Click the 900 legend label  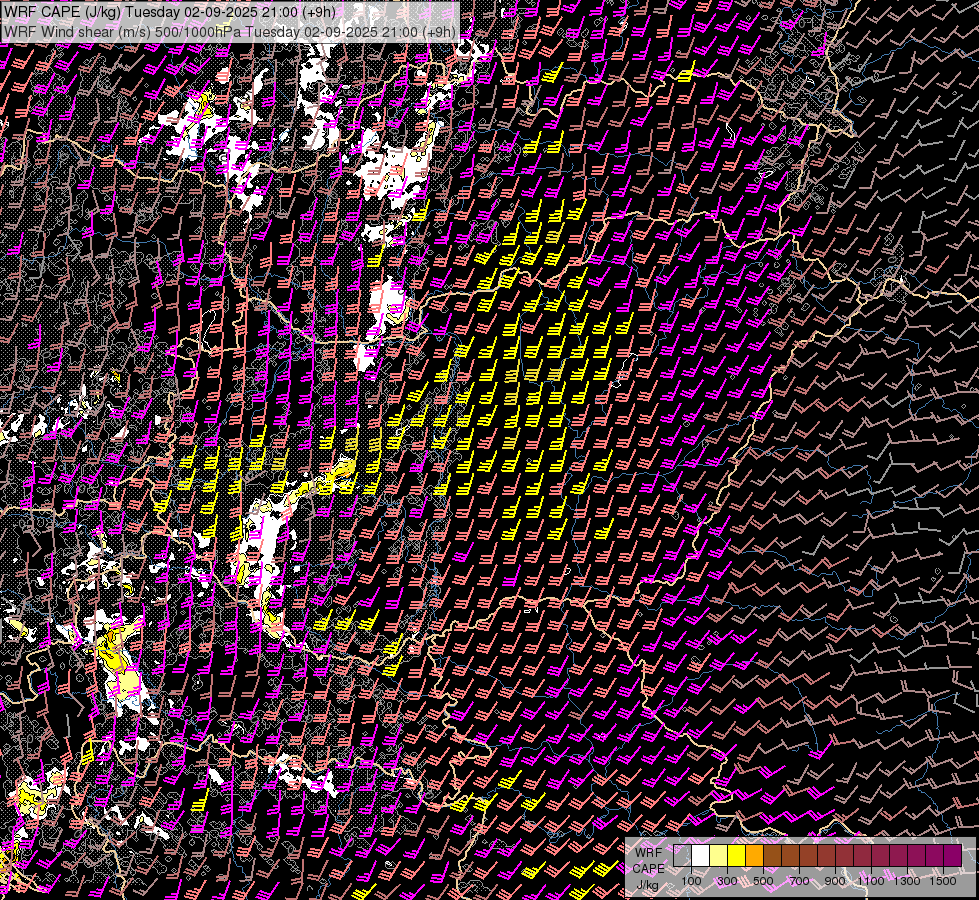point(835,881)
